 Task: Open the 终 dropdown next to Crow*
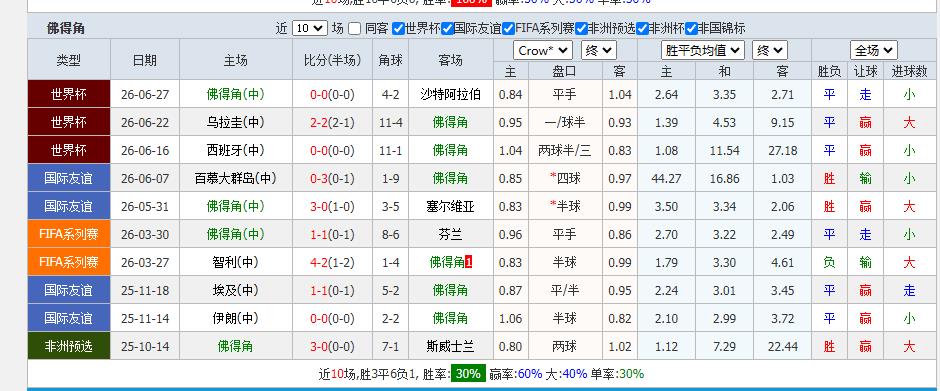point(598,50)
